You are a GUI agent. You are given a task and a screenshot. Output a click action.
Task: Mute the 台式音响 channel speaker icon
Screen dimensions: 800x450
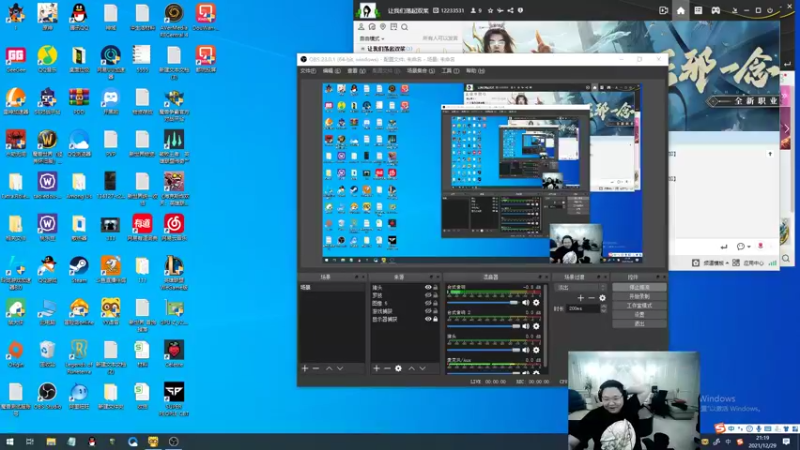(x=526, y=303)
